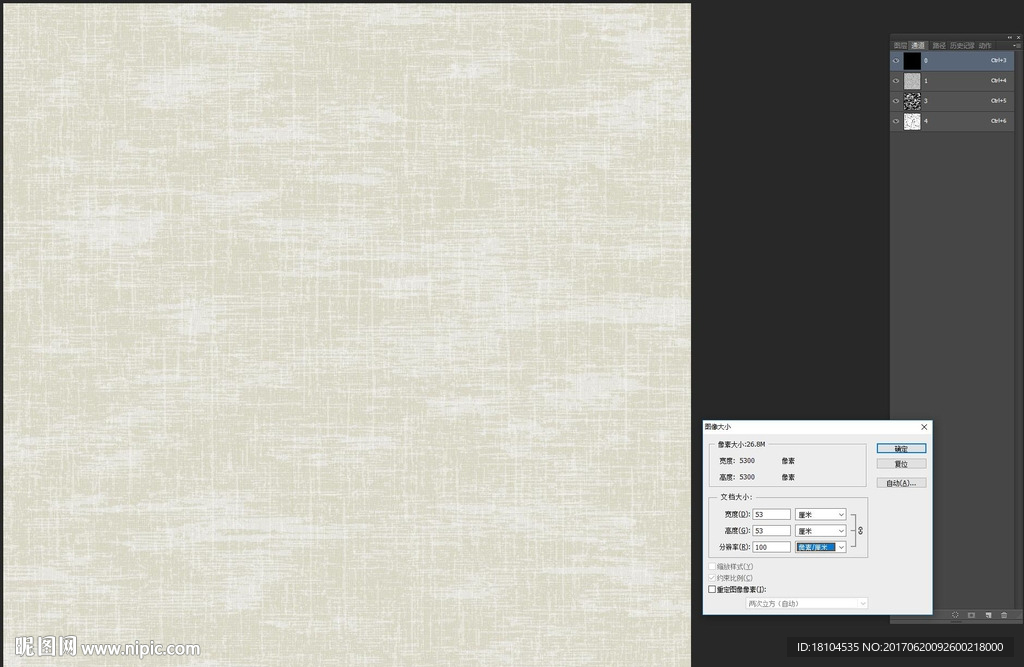Screen dimensions: 1024x667
Task: Click the 宽度(D) input field
Action: click(771, 515)
